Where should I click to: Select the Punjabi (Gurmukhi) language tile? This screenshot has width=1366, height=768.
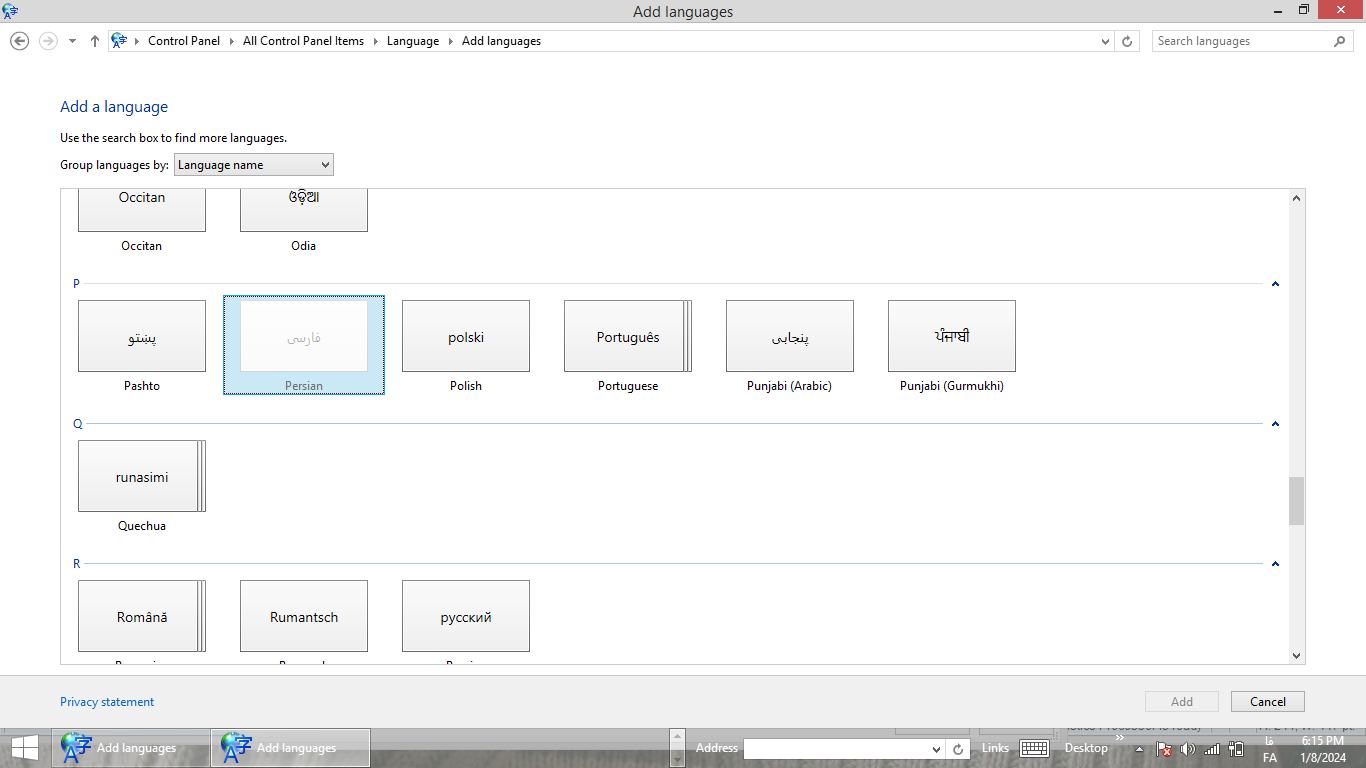coord(952,345)
